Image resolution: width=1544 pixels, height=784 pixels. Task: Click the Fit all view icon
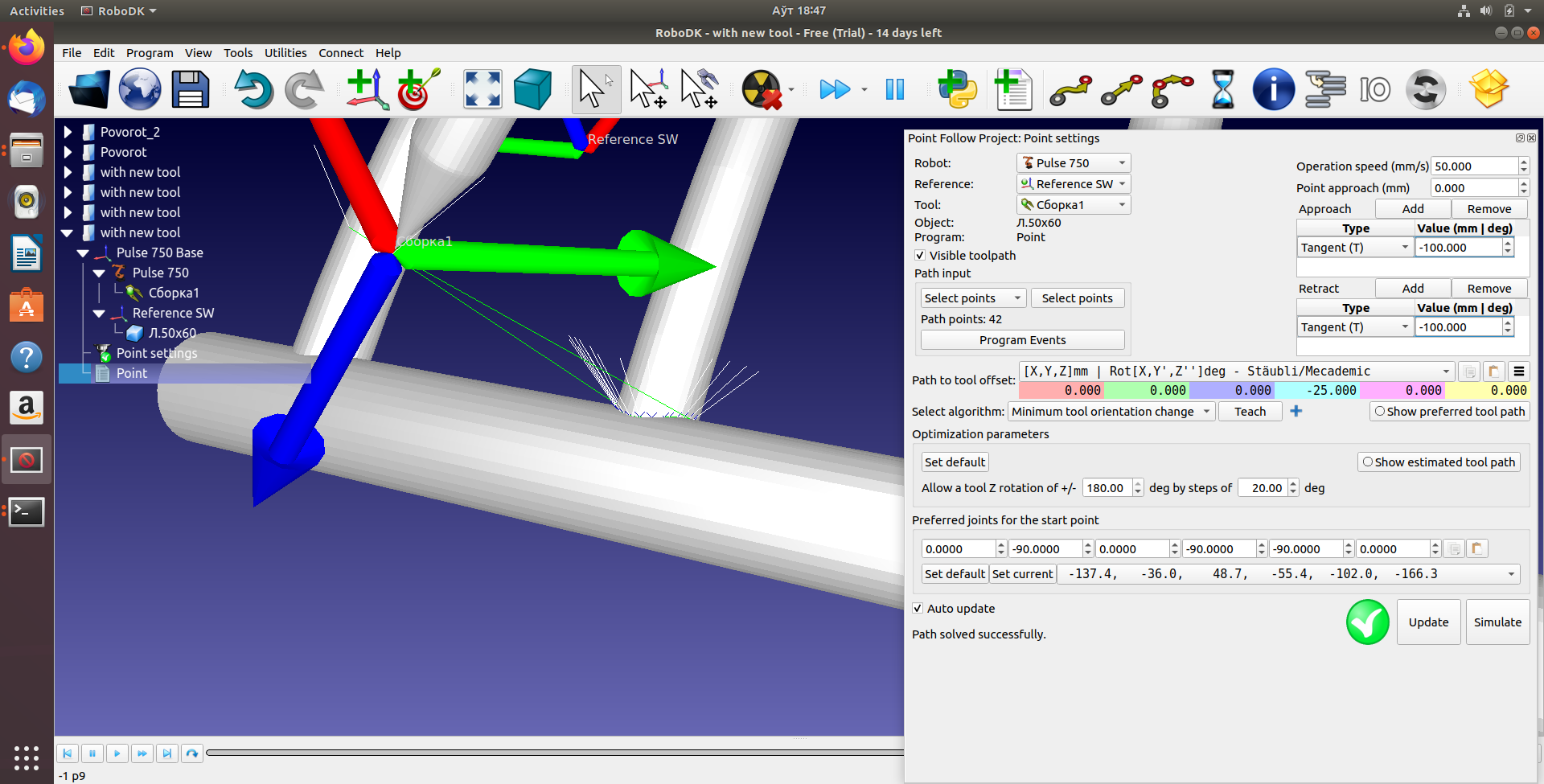pyautogui.click(x=482, y=89)
